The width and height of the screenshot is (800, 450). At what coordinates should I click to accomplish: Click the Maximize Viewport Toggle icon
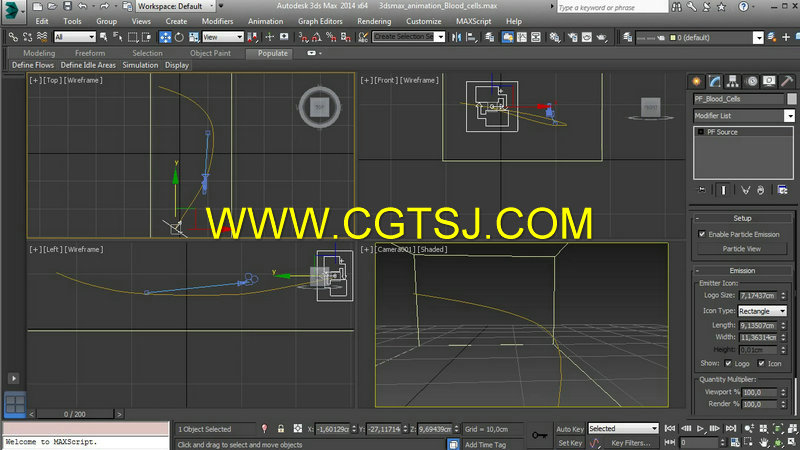click(792, 442)
